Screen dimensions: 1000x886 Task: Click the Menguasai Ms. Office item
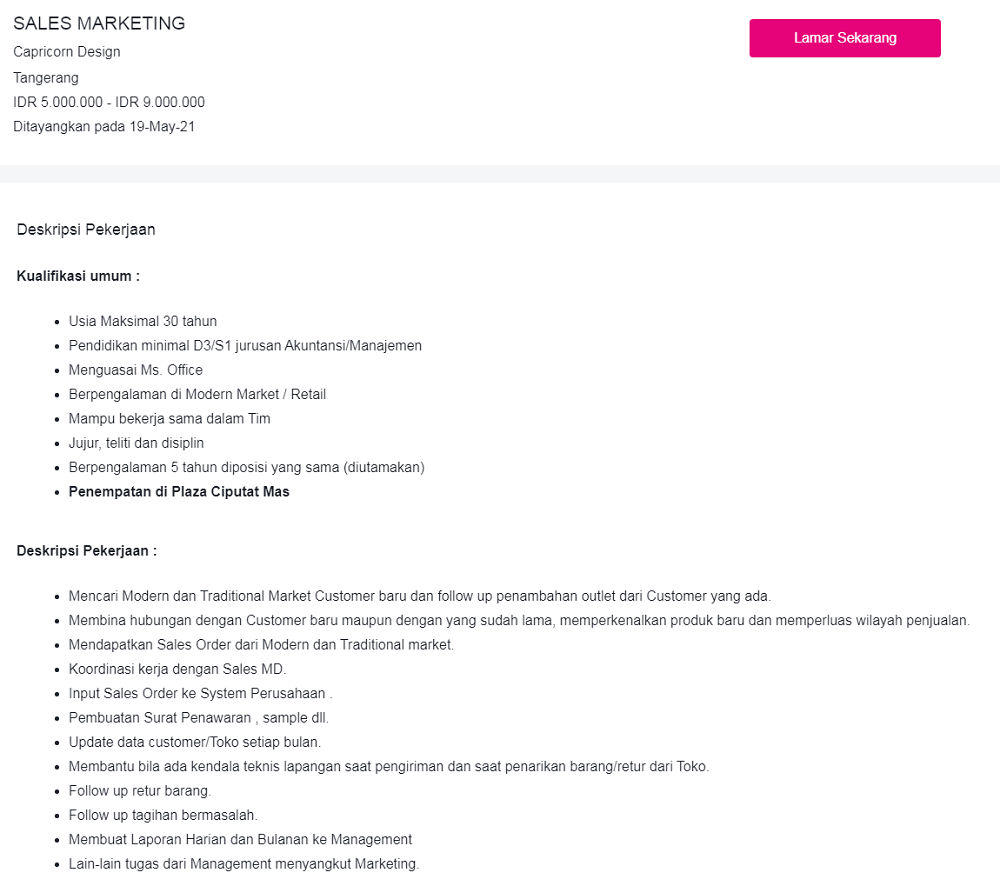pos(136,370)
